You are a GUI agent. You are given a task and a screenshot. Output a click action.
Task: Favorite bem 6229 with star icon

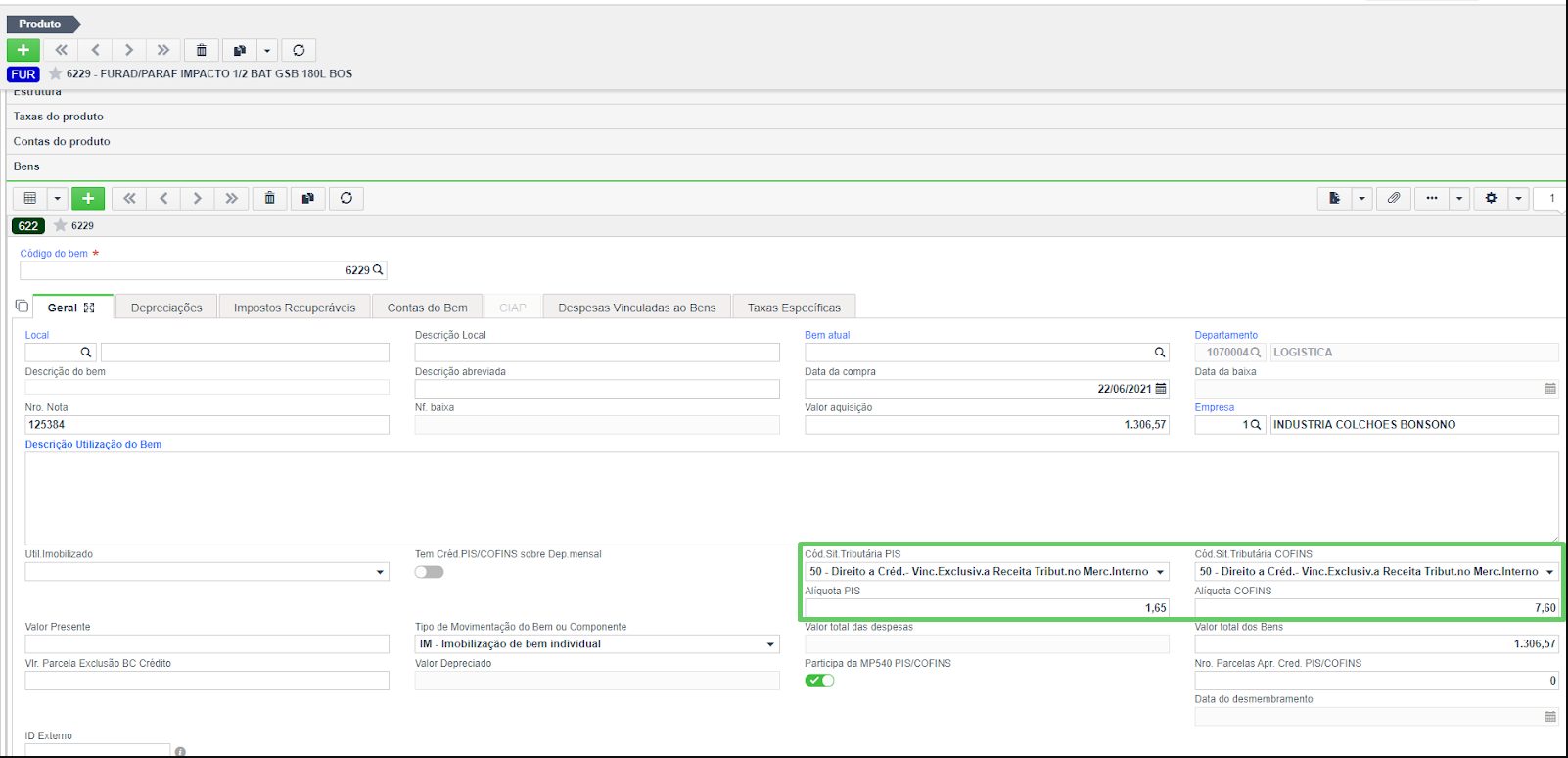pos(61,225)
